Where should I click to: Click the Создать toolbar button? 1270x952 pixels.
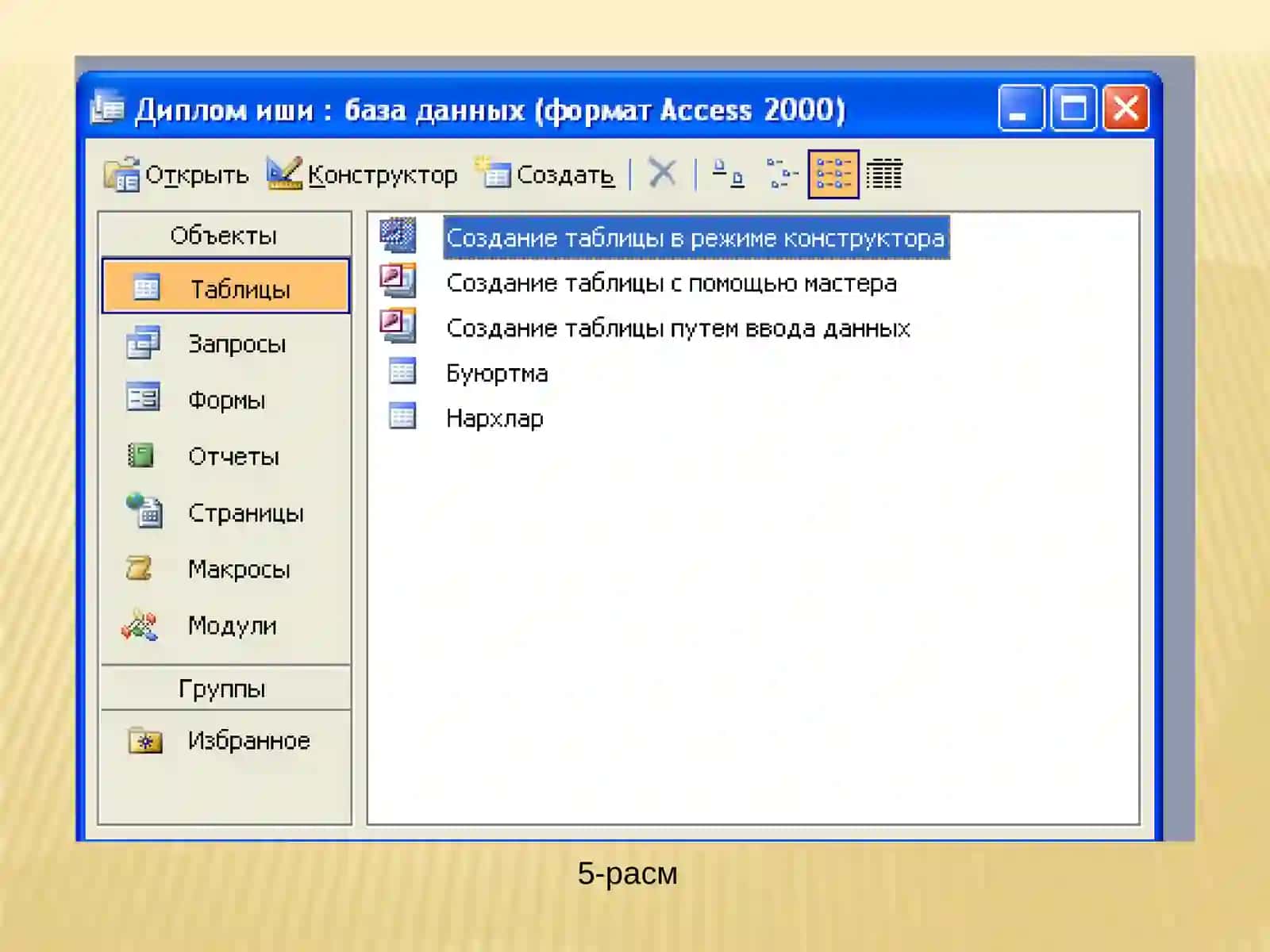pos(545,174)
